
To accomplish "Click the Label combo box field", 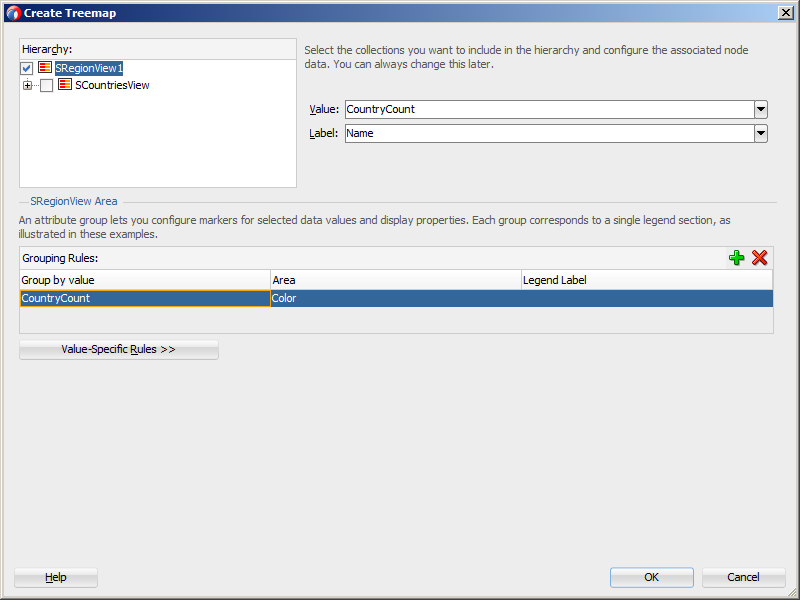I will click(x=548, y=133).
